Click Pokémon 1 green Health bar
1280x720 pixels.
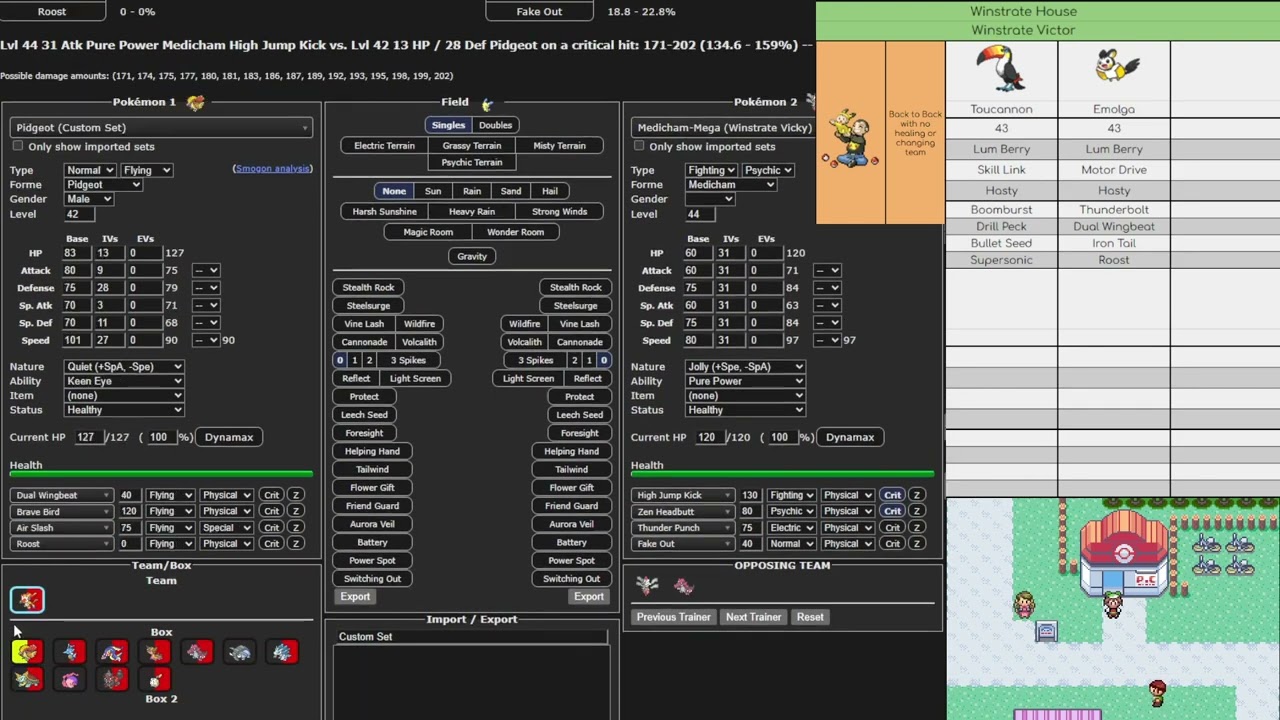tap(161, 474)
